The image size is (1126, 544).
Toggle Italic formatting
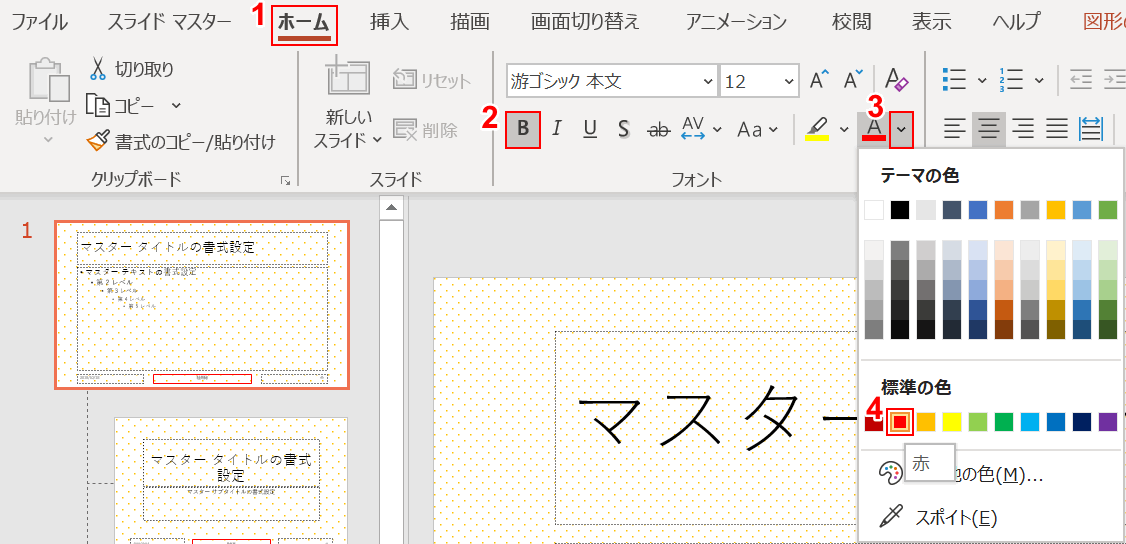557,129
